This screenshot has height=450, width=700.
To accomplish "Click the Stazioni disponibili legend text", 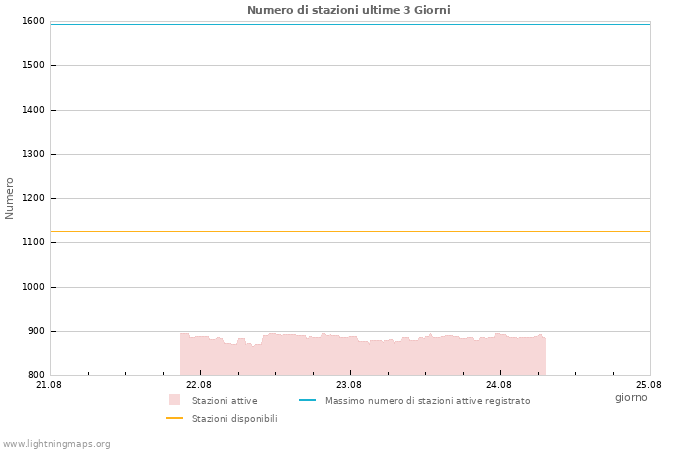I will (235, 418).
